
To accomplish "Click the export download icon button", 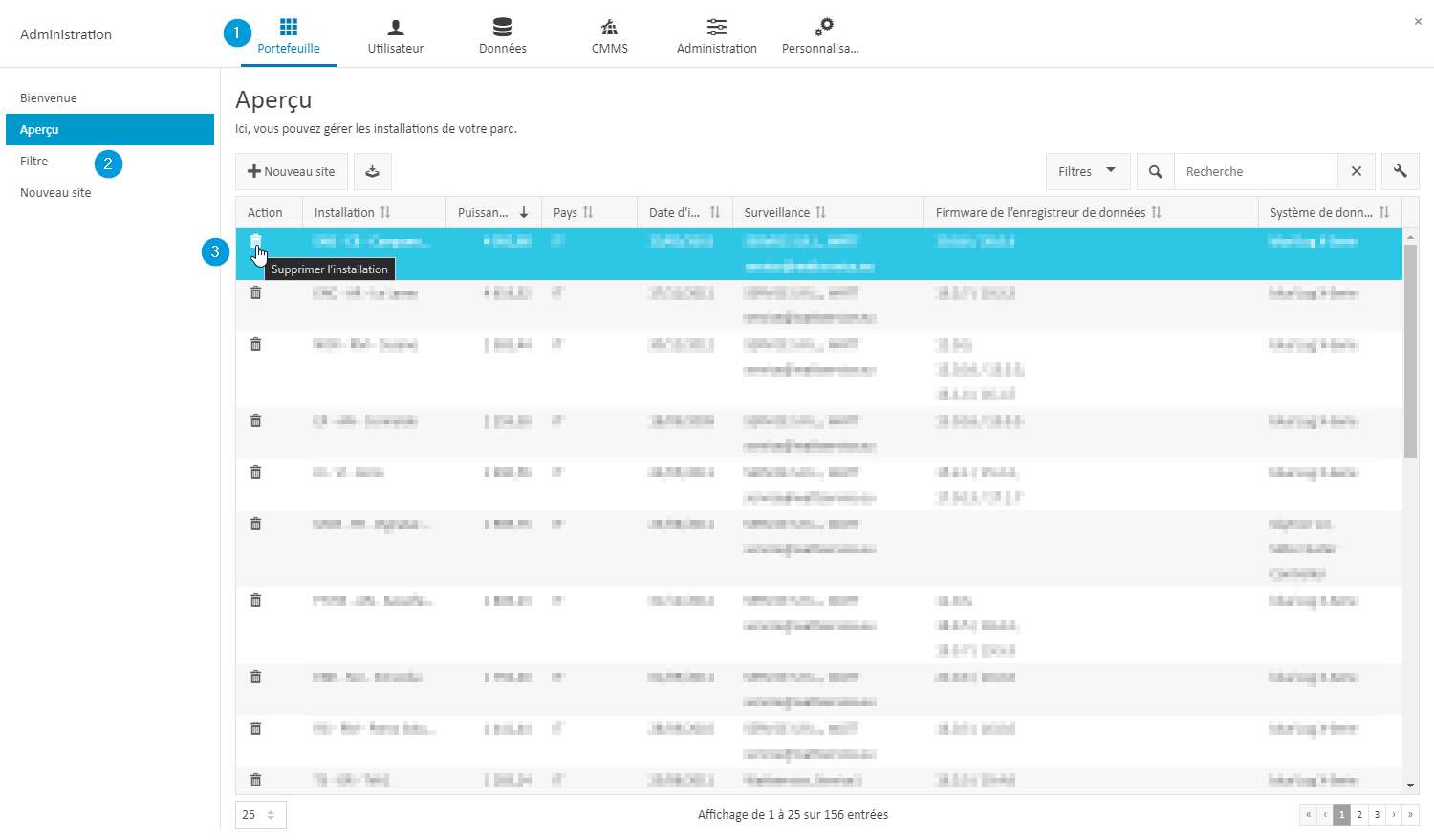I will [373, 171].
